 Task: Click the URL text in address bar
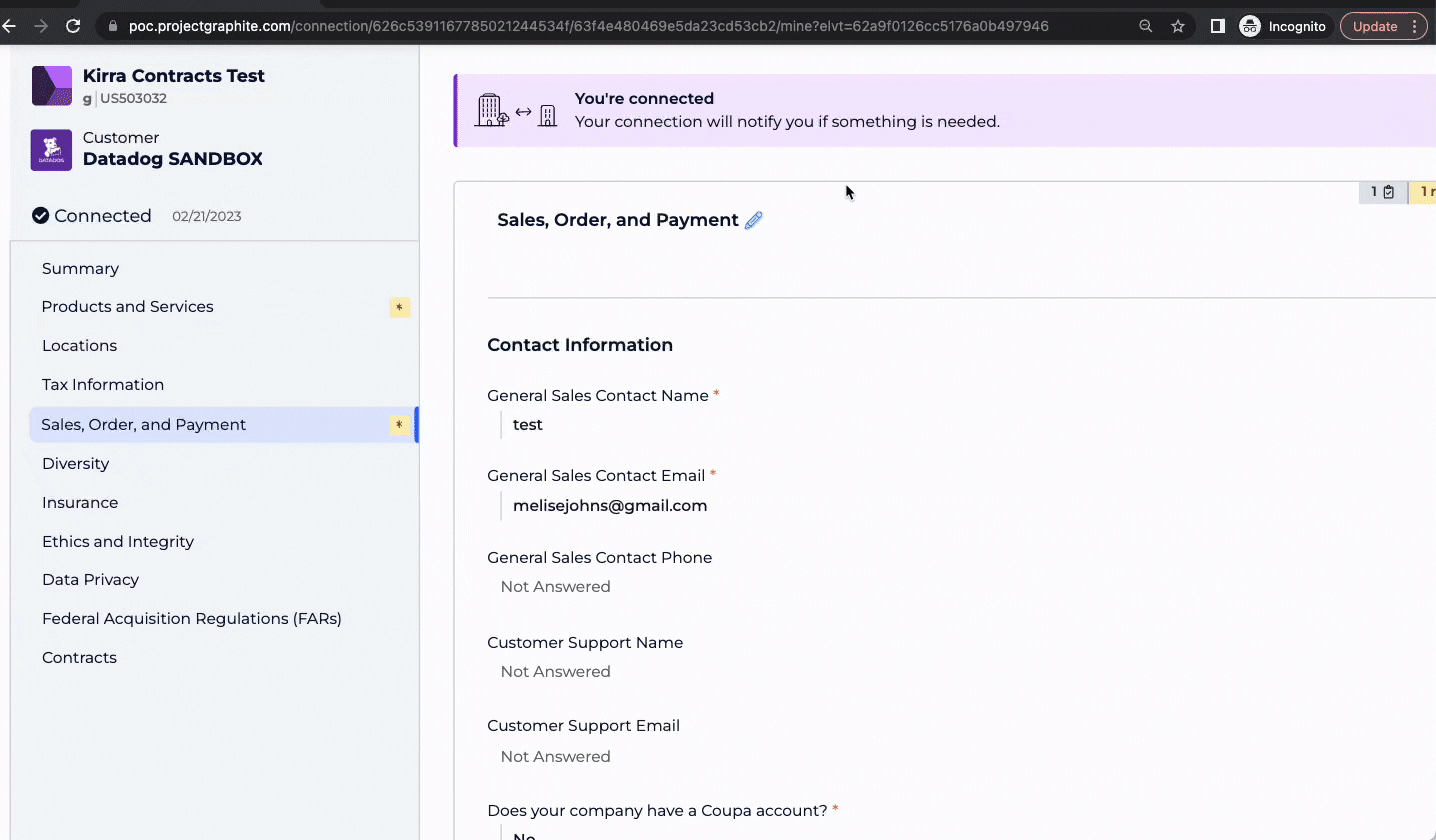click(589, 26)
